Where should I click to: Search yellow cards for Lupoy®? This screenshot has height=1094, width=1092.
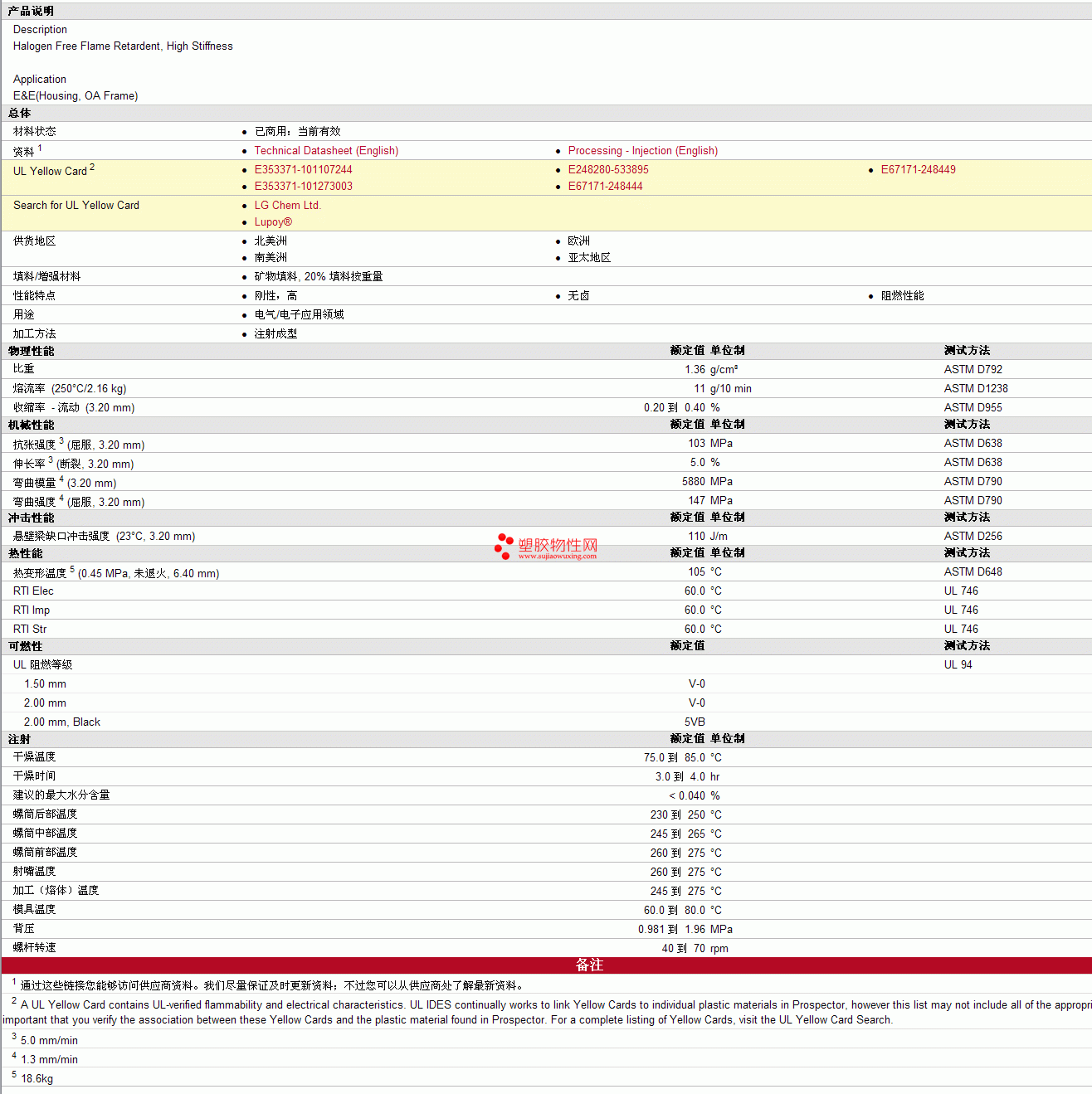pyautogui.click(x=273, y=222)
